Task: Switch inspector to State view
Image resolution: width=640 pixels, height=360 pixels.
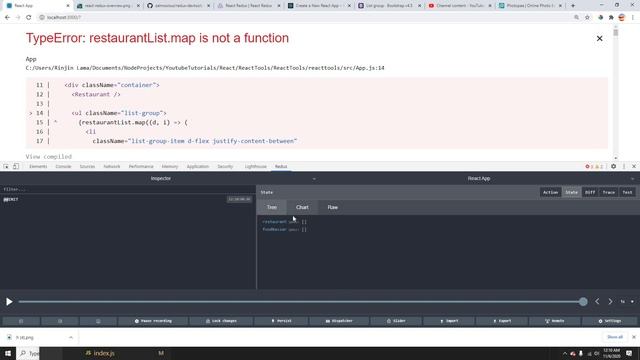Action: pyautogui.click(x=571, y=192)
